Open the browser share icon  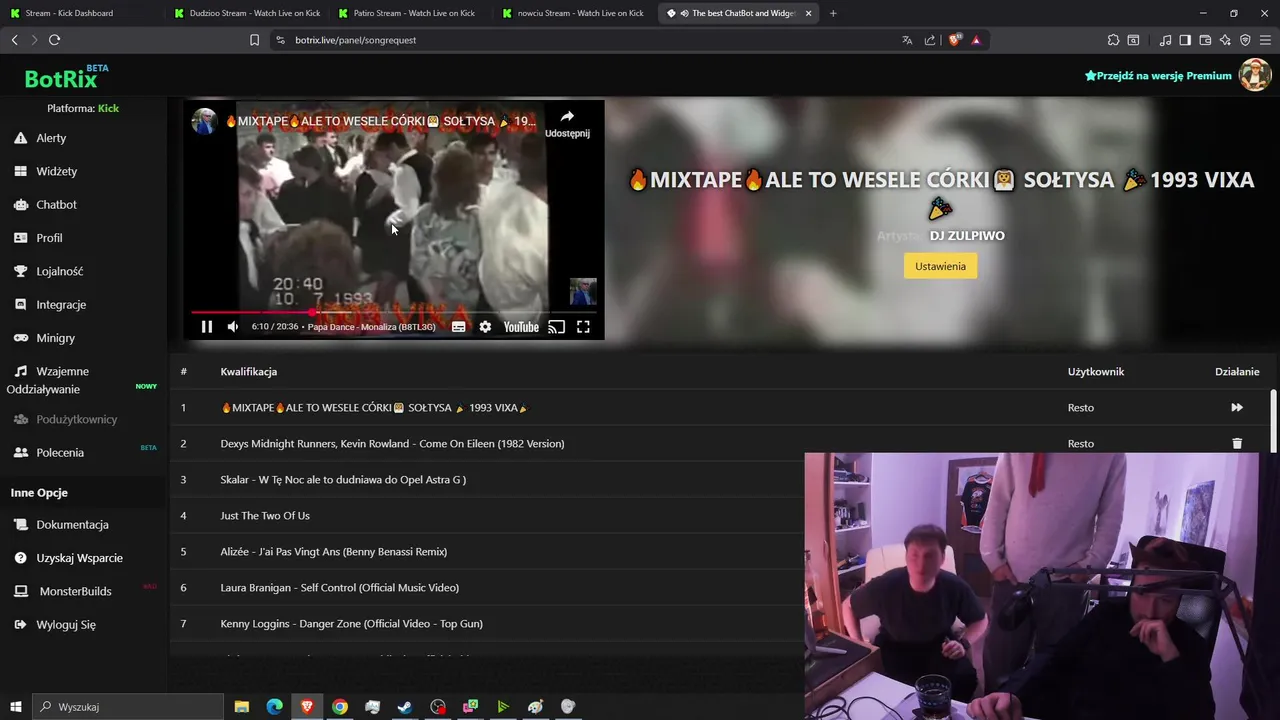(x=930, y=40)
